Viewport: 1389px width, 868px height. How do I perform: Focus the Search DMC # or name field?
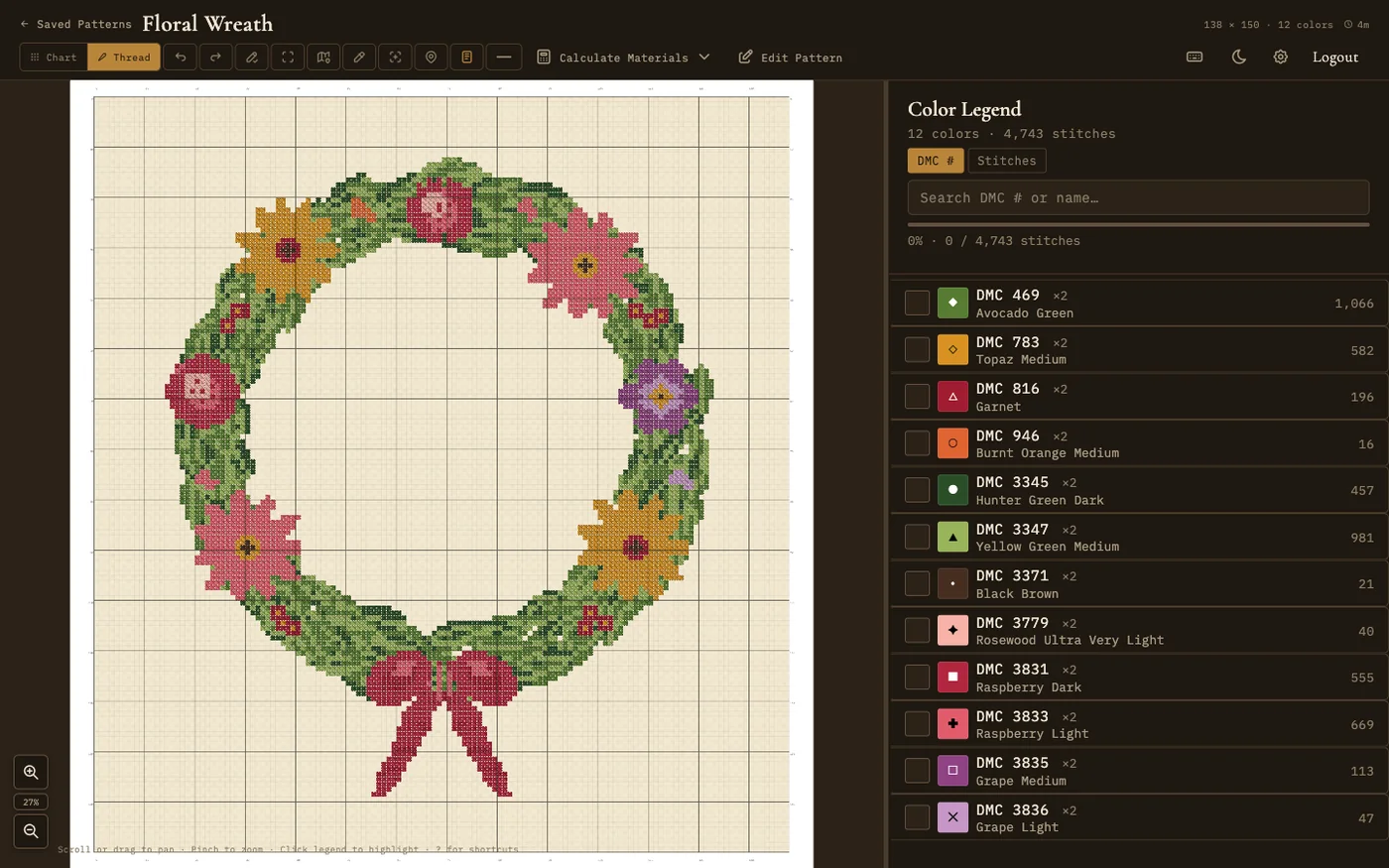pos(1138,197)
